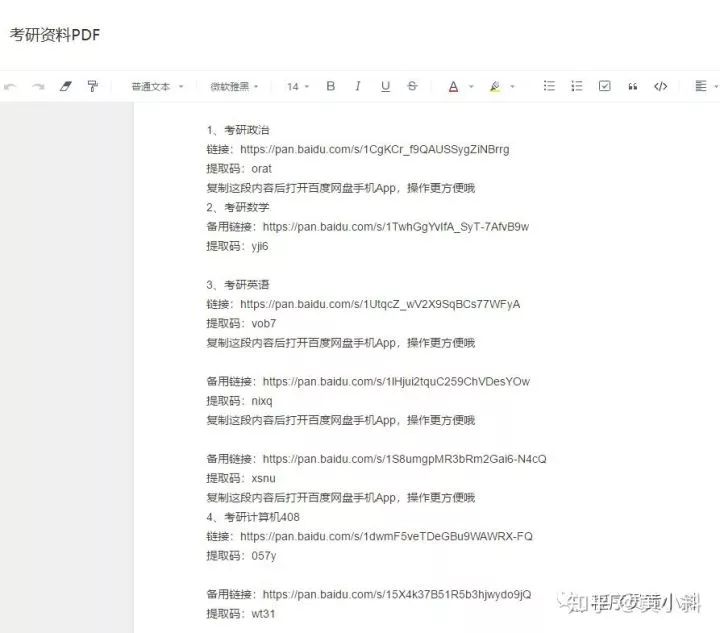Open the 考研数学 backup Baidu link
The width and height of the screenshot is (720, 633).
pos(395,227)
